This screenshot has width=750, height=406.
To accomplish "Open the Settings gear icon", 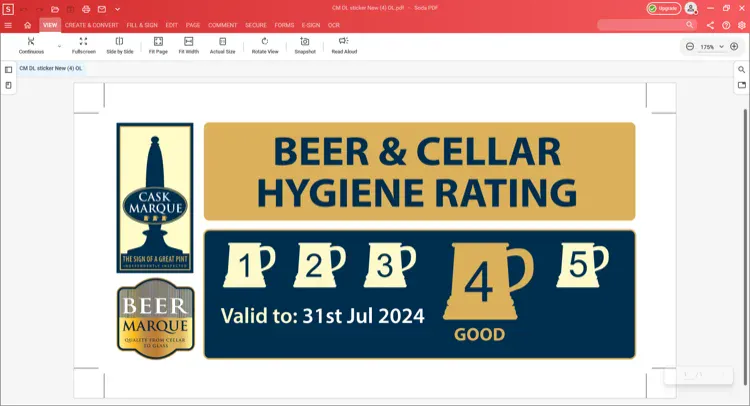I will [742, 25].
